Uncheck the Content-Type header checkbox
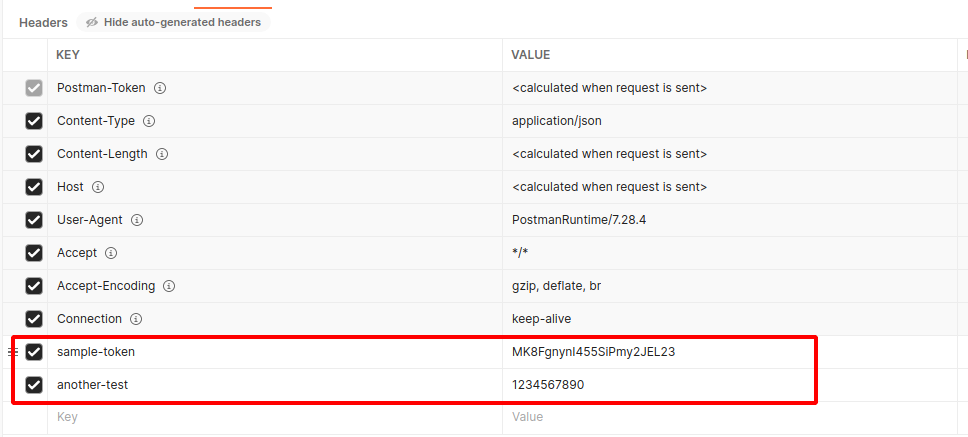The image size is (968, 437). click(34, 121)
